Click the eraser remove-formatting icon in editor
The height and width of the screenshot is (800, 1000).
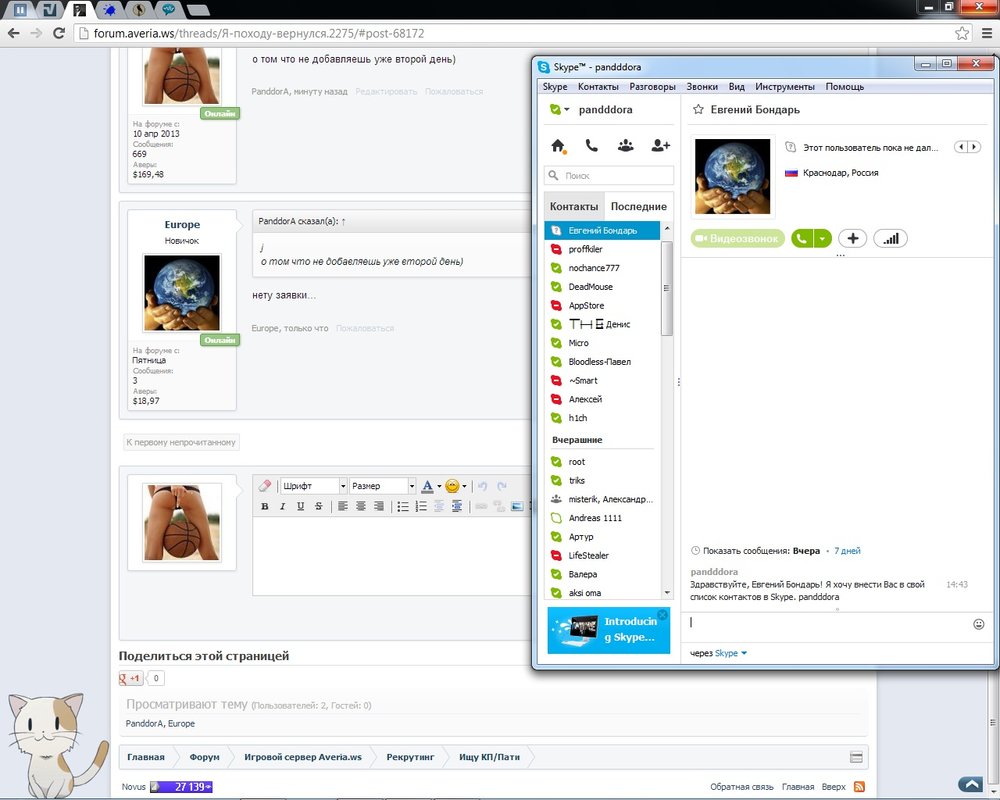tap(265, 486)
